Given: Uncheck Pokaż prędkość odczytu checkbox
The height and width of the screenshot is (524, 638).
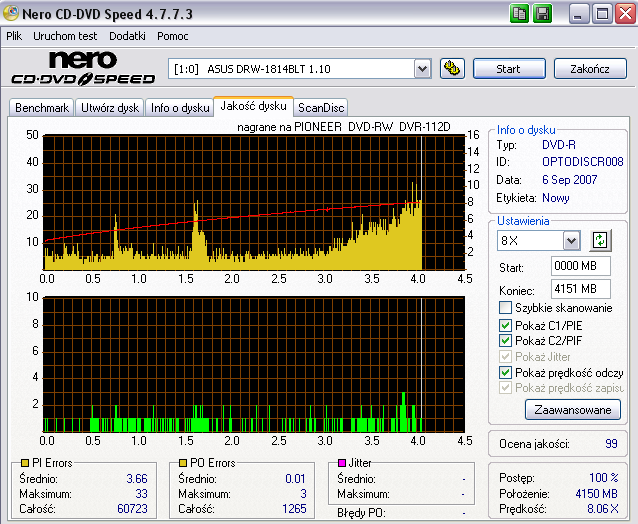Looking at the screenshot, I should pos(505,372).
